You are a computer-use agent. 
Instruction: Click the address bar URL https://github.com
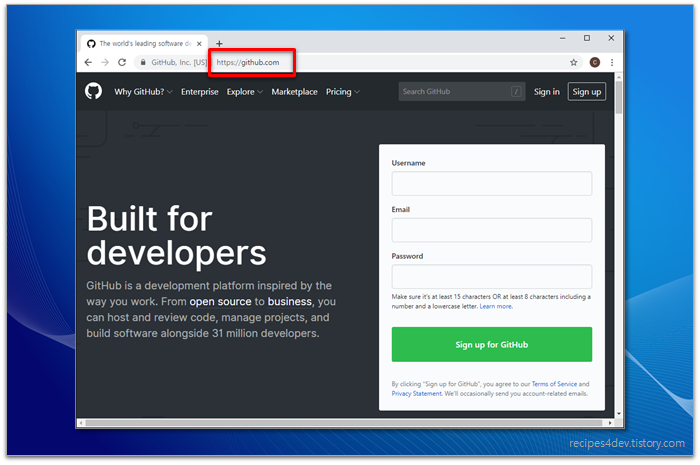tap(248, 62)
